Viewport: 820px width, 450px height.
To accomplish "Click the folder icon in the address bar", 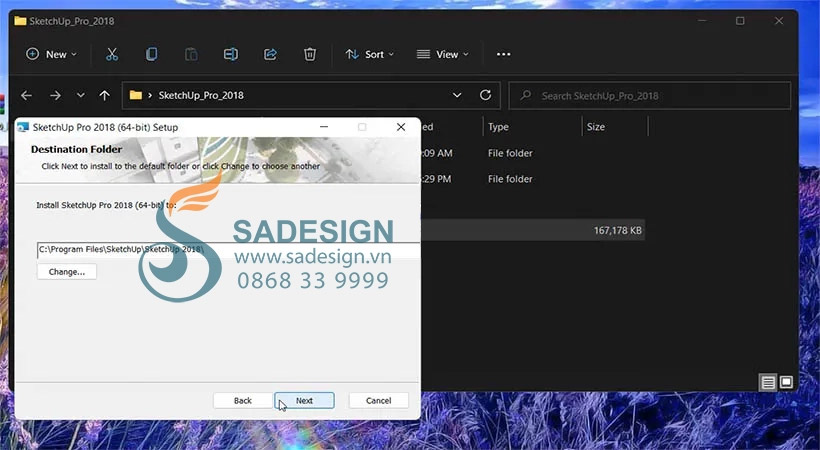I will [x=136, y=95].
